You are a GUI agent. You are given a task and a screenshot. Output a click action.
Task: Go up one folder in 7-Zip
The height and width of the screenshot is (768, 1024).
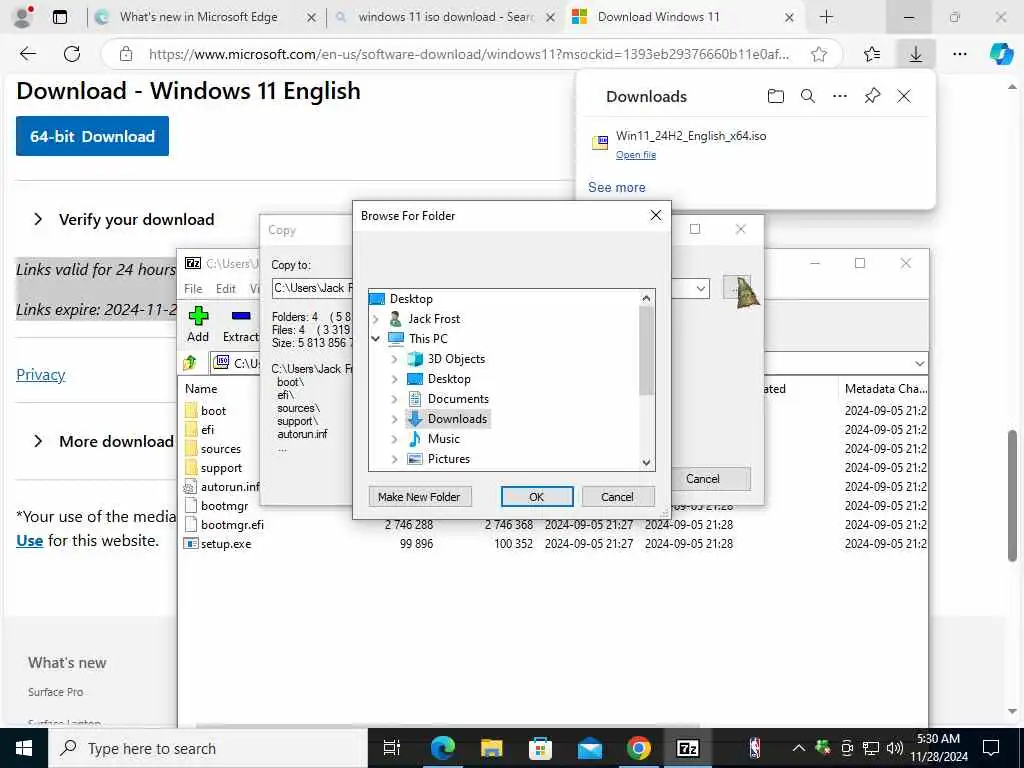(190, 362)
